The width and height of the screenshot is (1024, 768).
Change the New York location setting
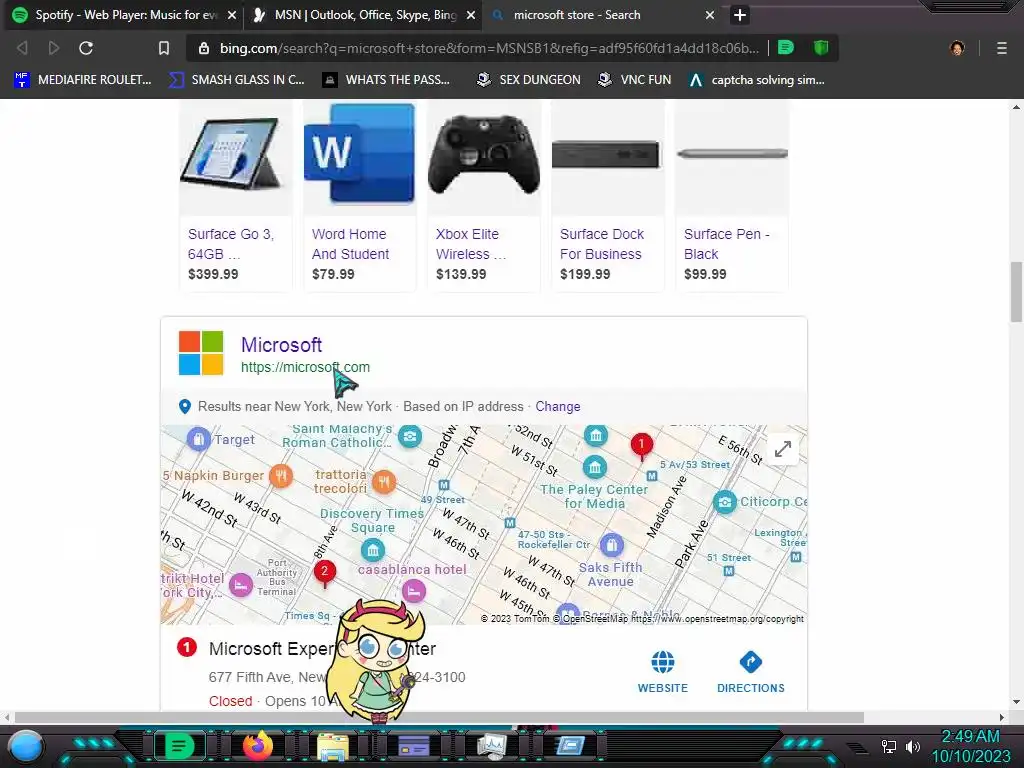pos(558,406)
